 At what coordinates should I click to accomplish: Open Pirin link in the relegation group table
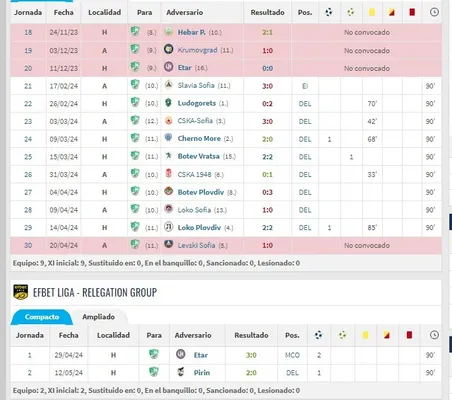[x=202, y=373]
